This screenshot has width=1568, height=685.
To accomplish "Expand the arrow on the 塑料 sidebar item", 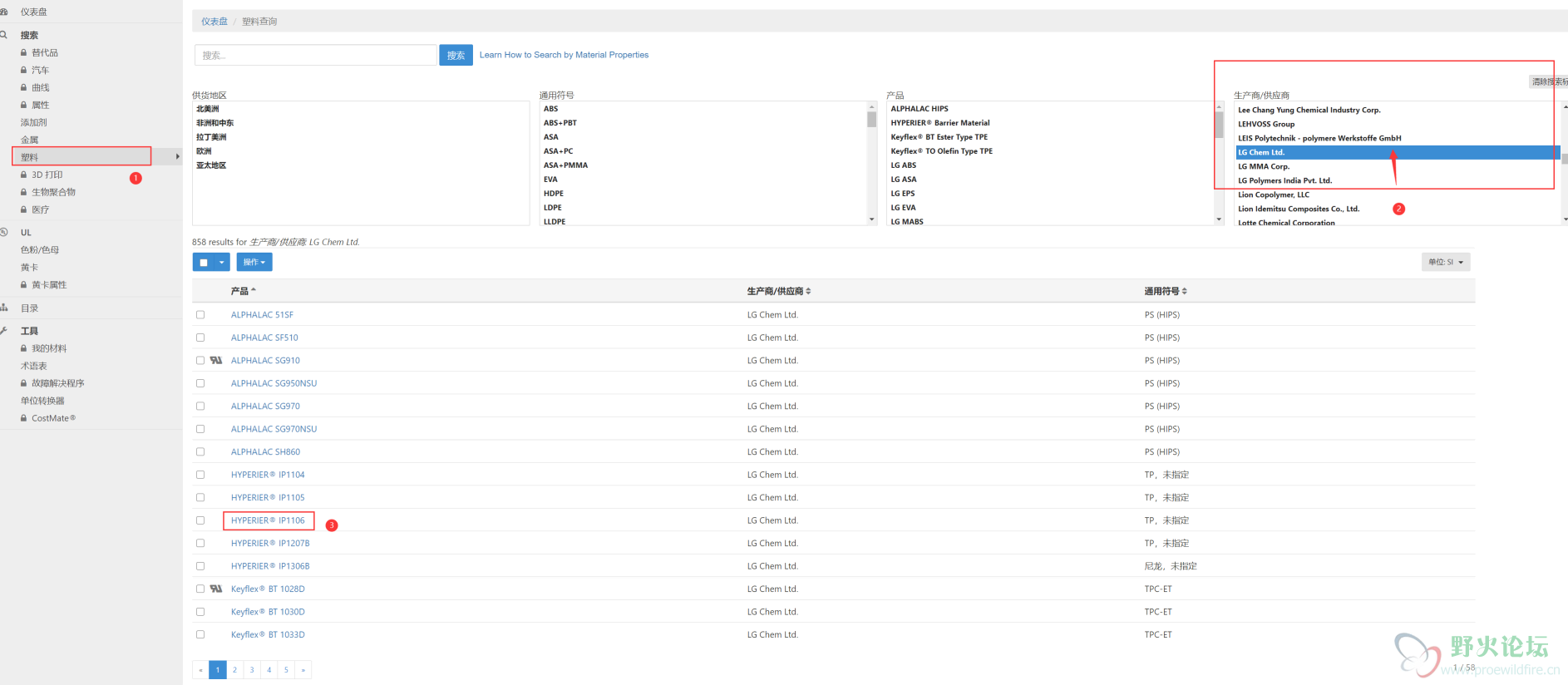I will point(177,156).
